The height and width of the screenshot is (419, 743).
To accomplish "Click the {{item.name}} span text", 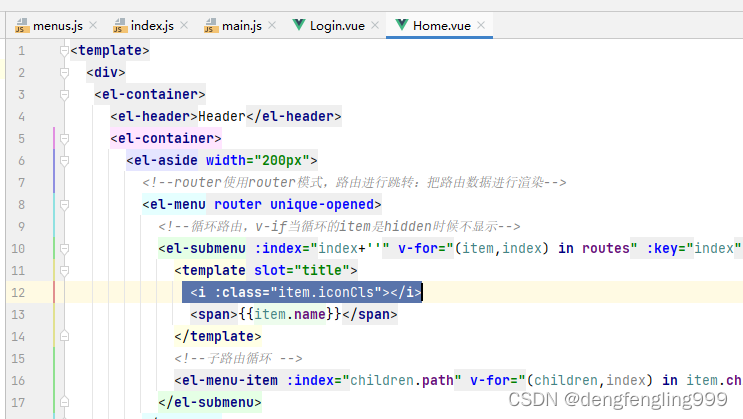I will (x=290, y=314).
